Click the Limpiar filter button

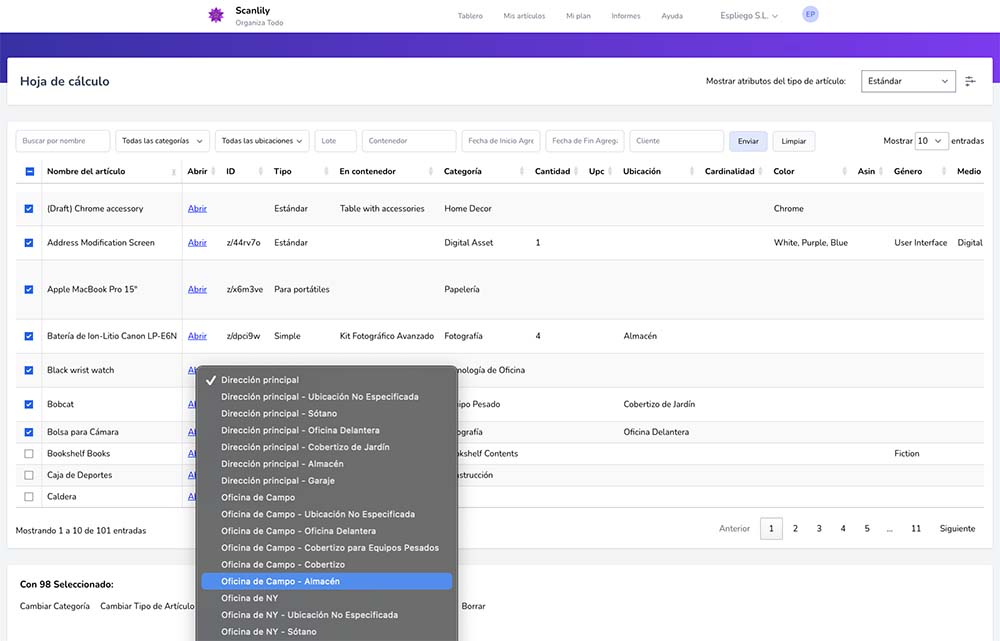794,141
